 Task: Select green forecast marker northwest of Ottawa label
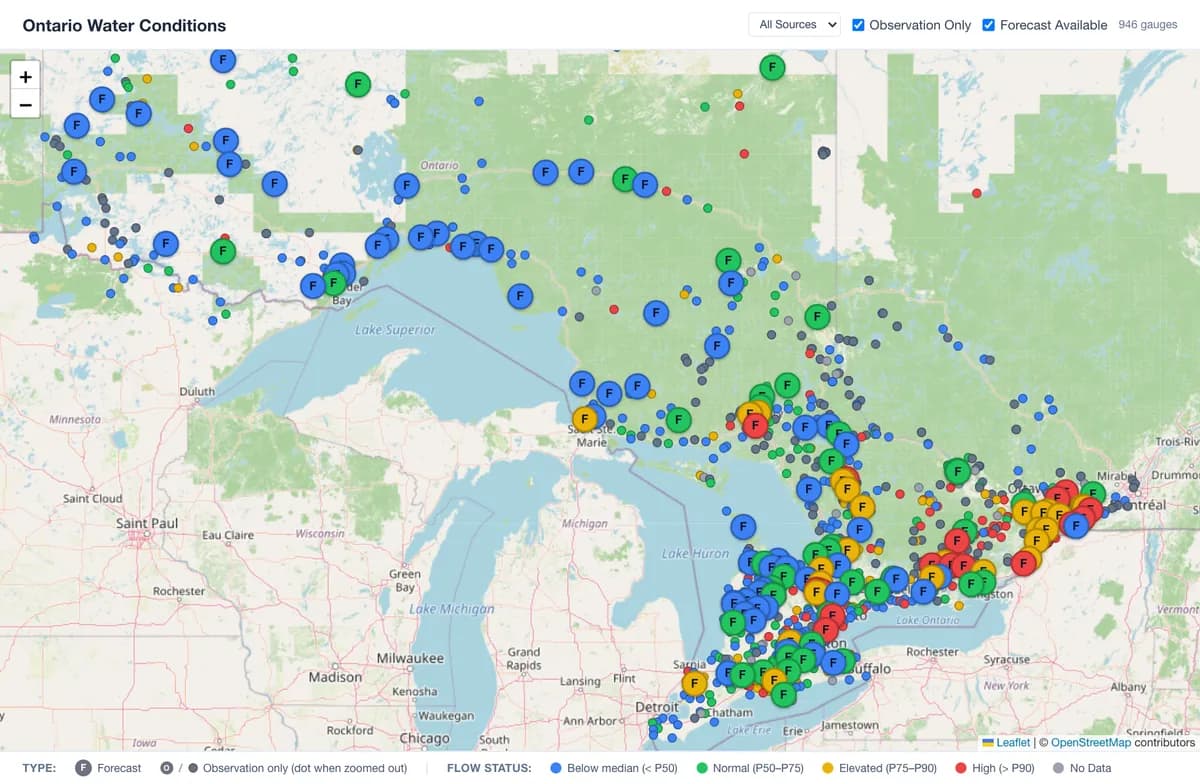click(957, 470)
